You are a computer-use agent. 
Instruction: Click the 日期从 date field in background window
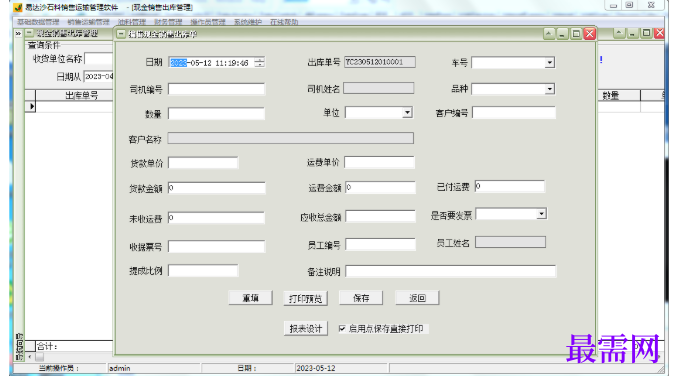coord(99,77)
